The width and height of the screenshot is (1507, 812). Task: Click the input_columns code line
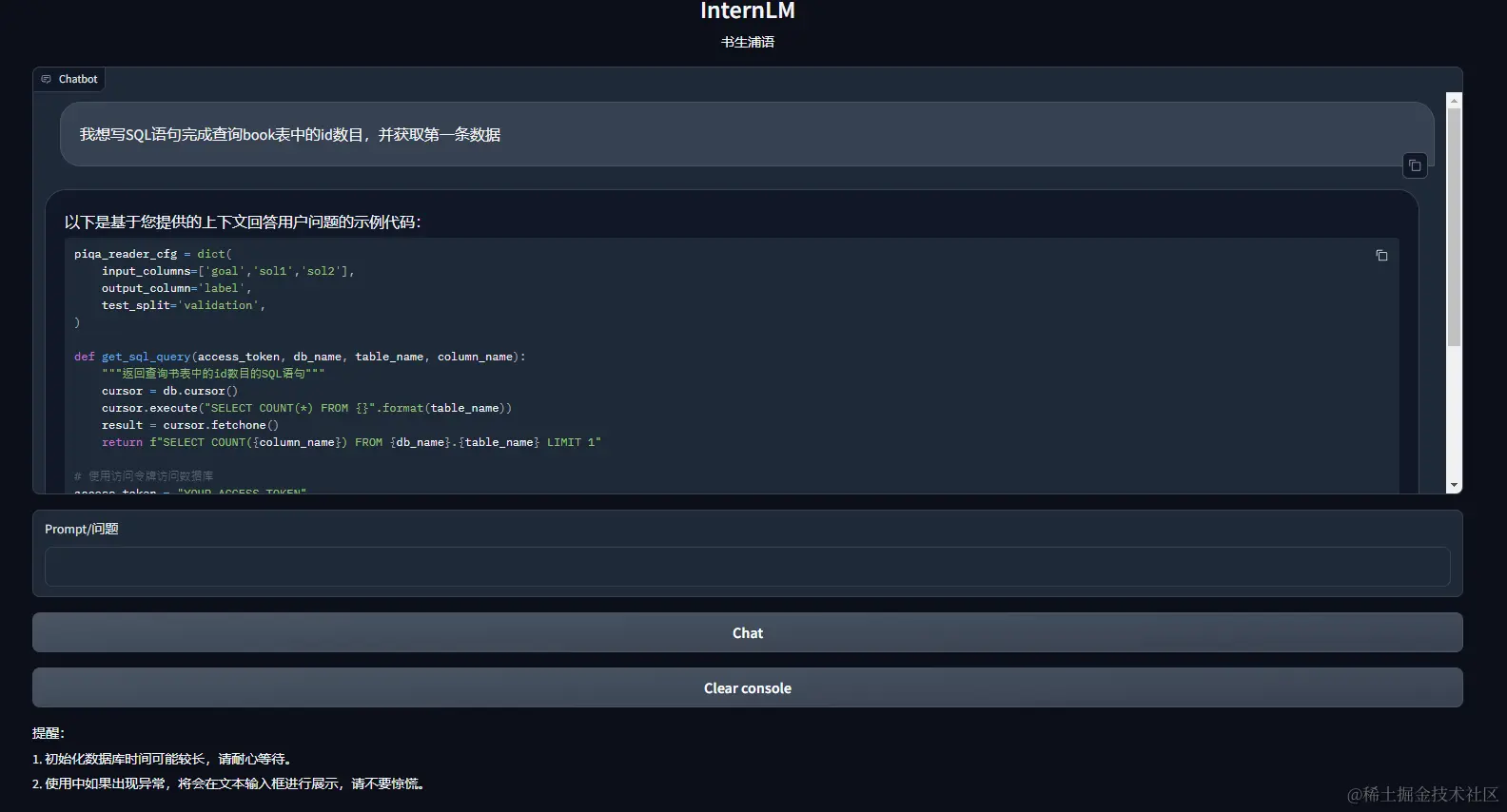point(227,271)
